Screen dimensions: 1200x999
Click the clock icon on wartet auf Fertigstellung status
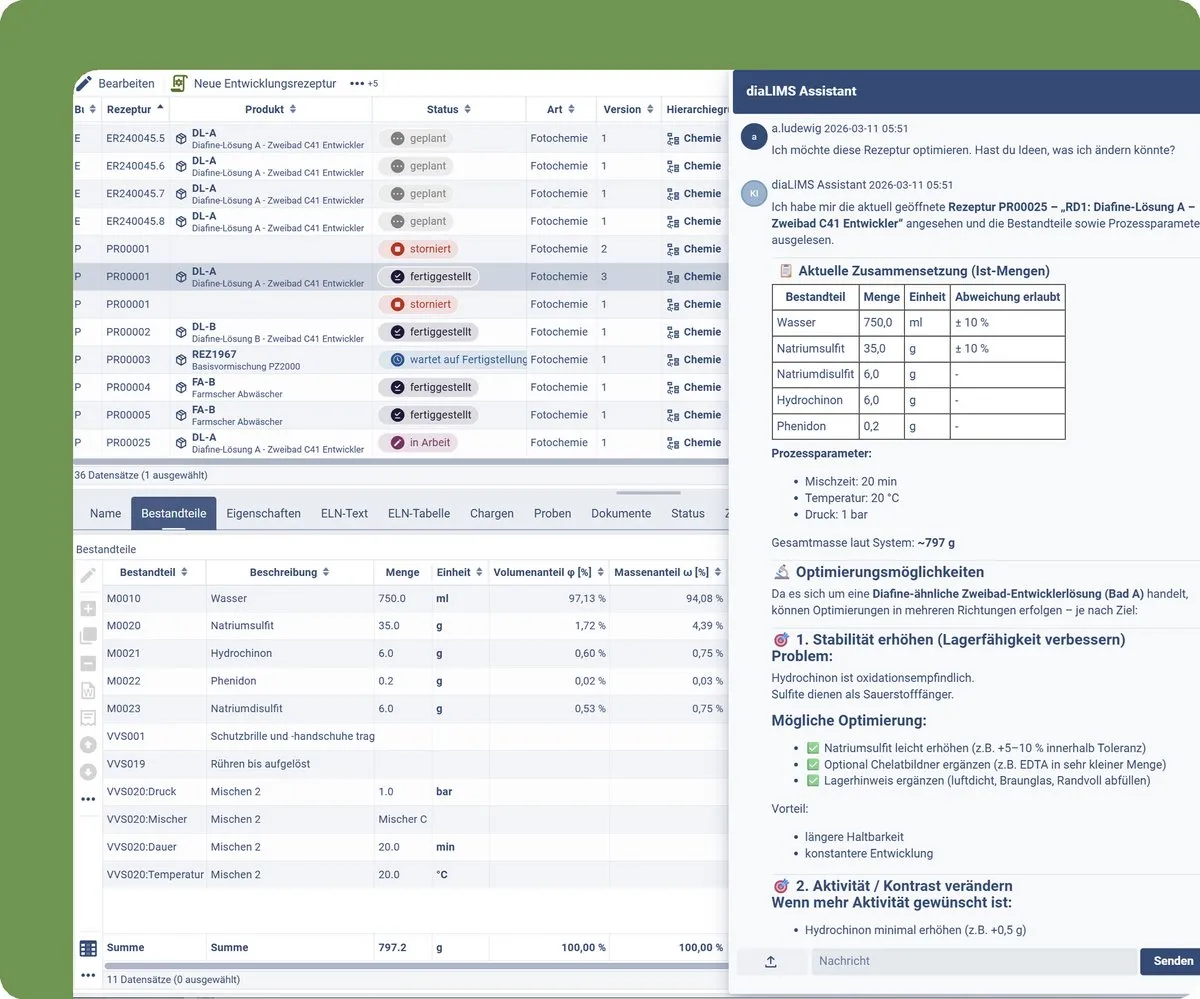(x=397, y=359)
